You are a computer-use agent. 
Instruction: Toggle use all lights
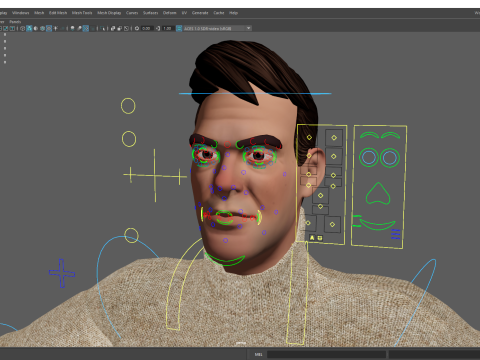55,28
